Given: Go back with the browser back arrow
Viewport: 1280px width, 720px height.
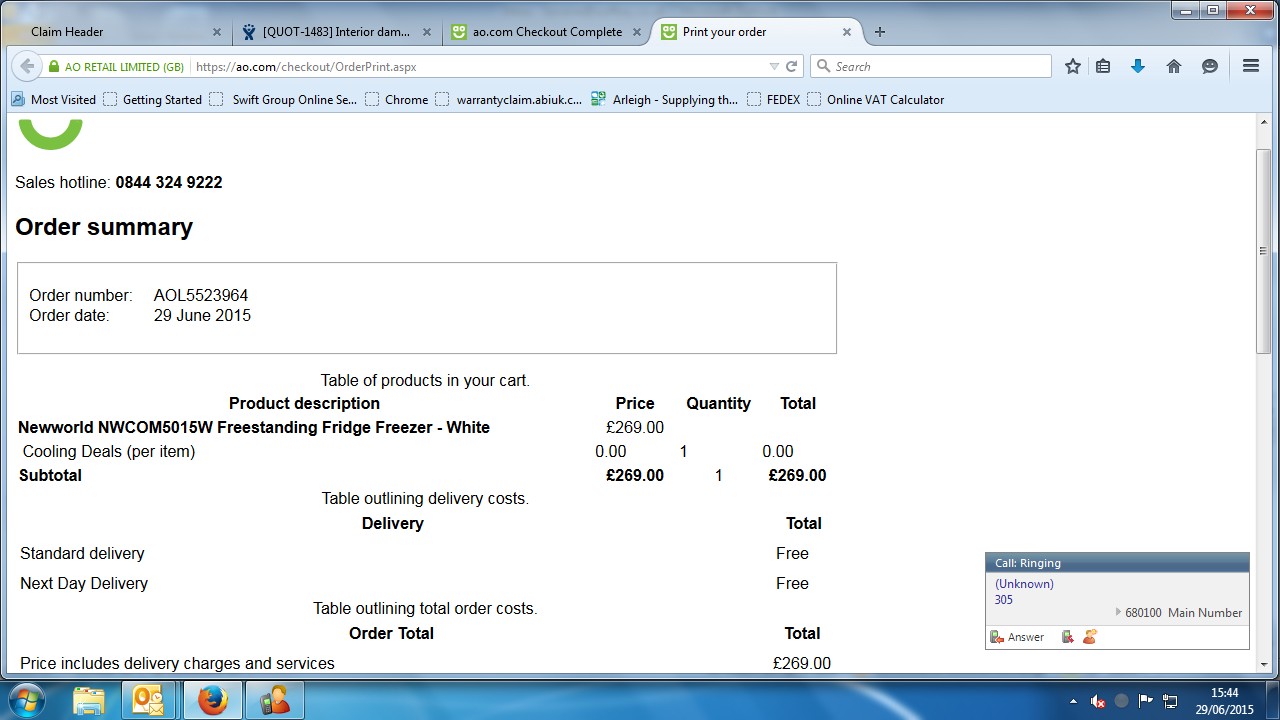Looking at the screenshot, I should click(x=27, y=66).
